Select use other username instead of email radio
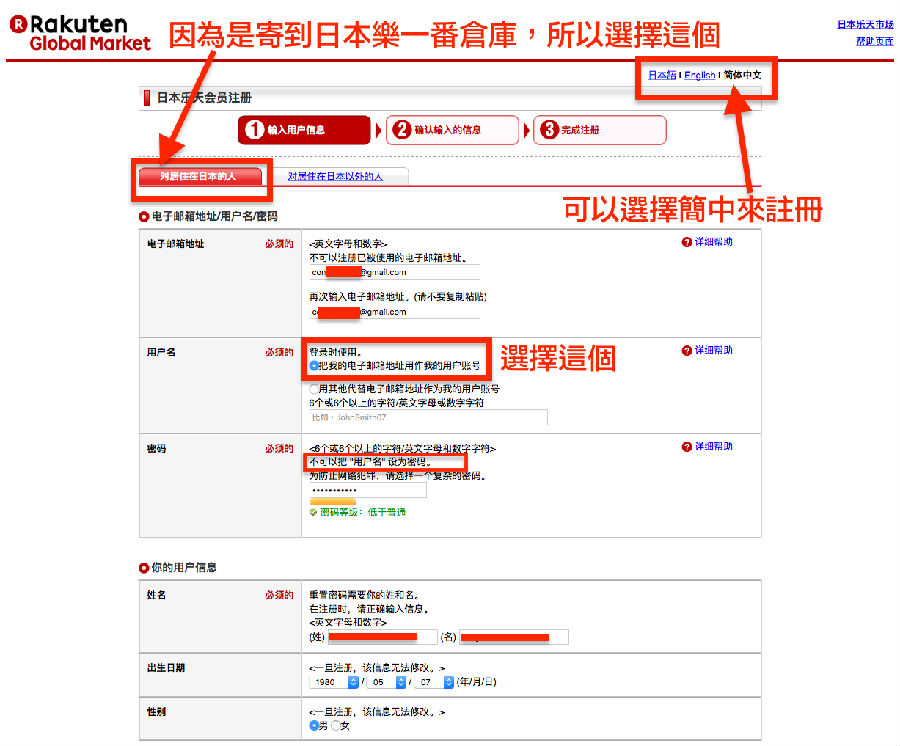Viewport: 900px width, 746px height. [x=314, y=388]
